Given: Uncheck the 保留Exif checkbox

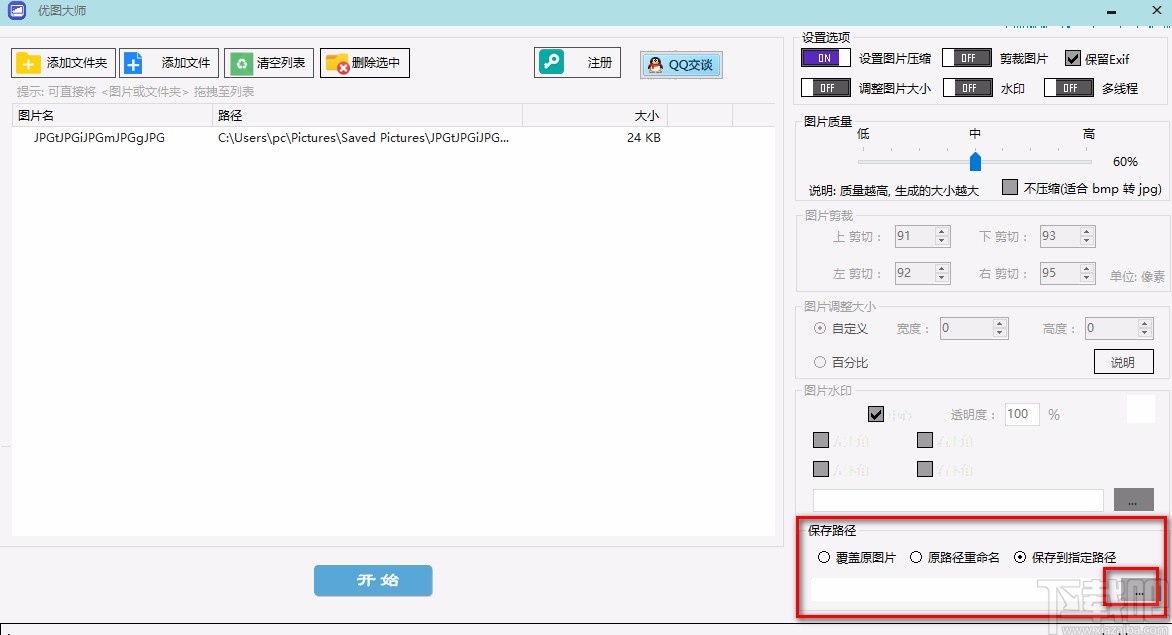Looking at the screenshot, I should click(x=1075, y=57).
